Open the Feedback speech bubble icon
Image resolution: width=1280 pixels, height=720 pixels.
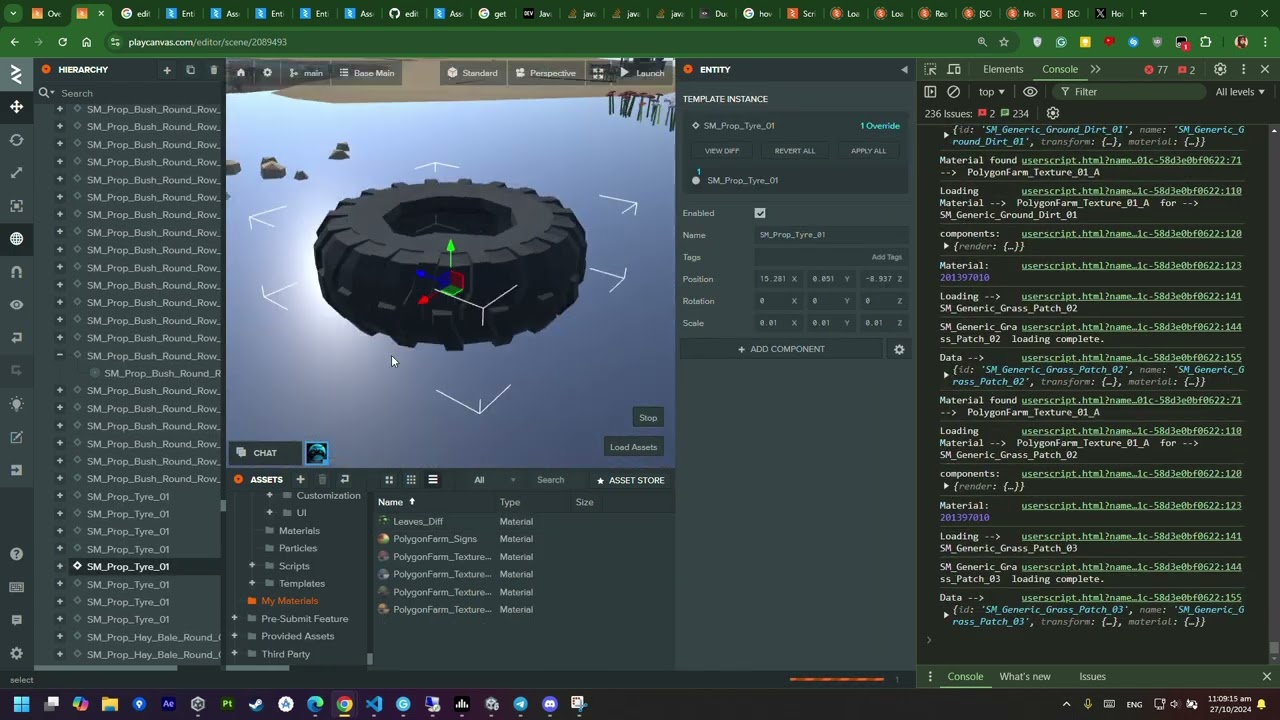(x=16, y=620)
